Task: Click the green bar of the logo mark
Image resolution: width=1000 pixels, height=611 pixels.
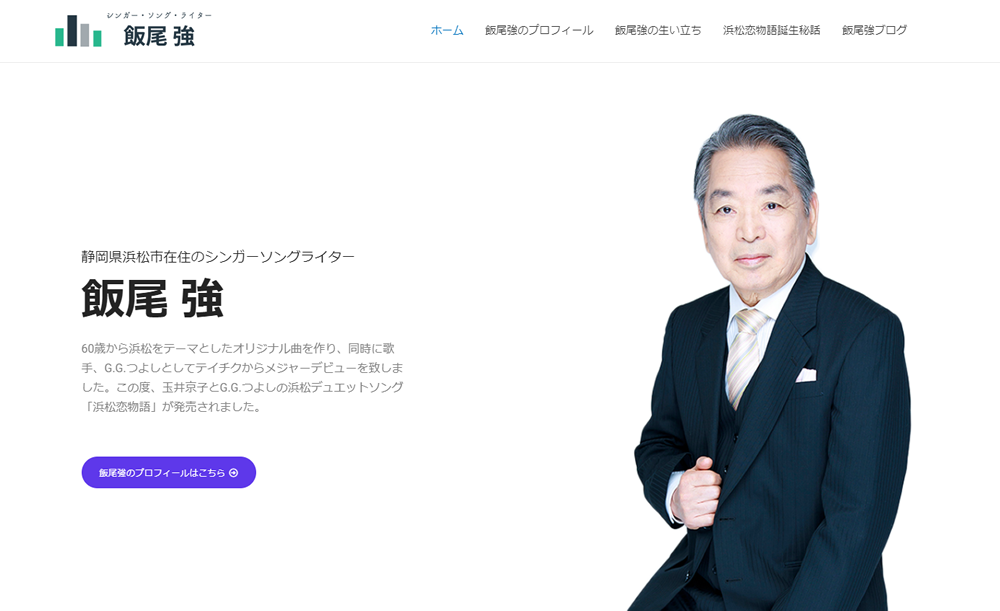Action: (58, 37)
